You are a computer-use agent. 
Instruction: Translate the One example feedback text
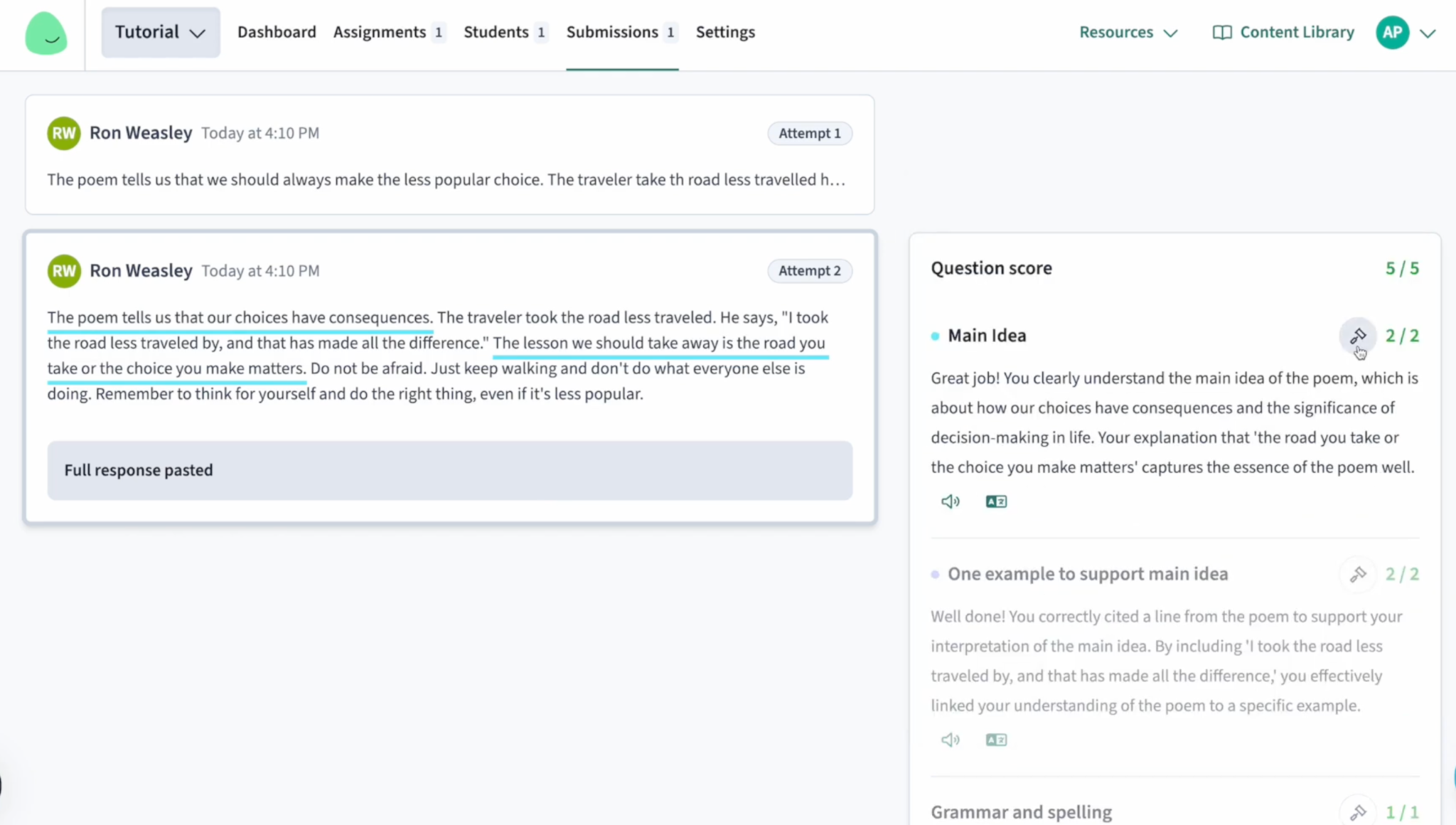pyautogui.click(x=996, y=740)
